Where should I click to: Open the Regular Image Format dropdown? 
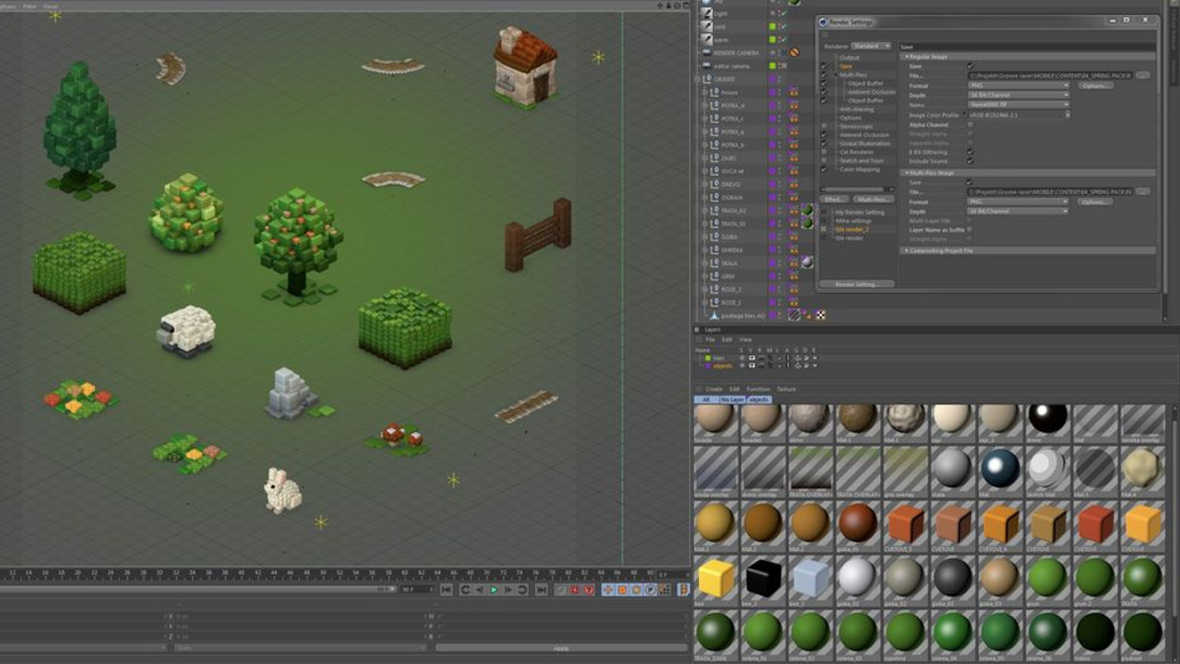(1018, 86)
